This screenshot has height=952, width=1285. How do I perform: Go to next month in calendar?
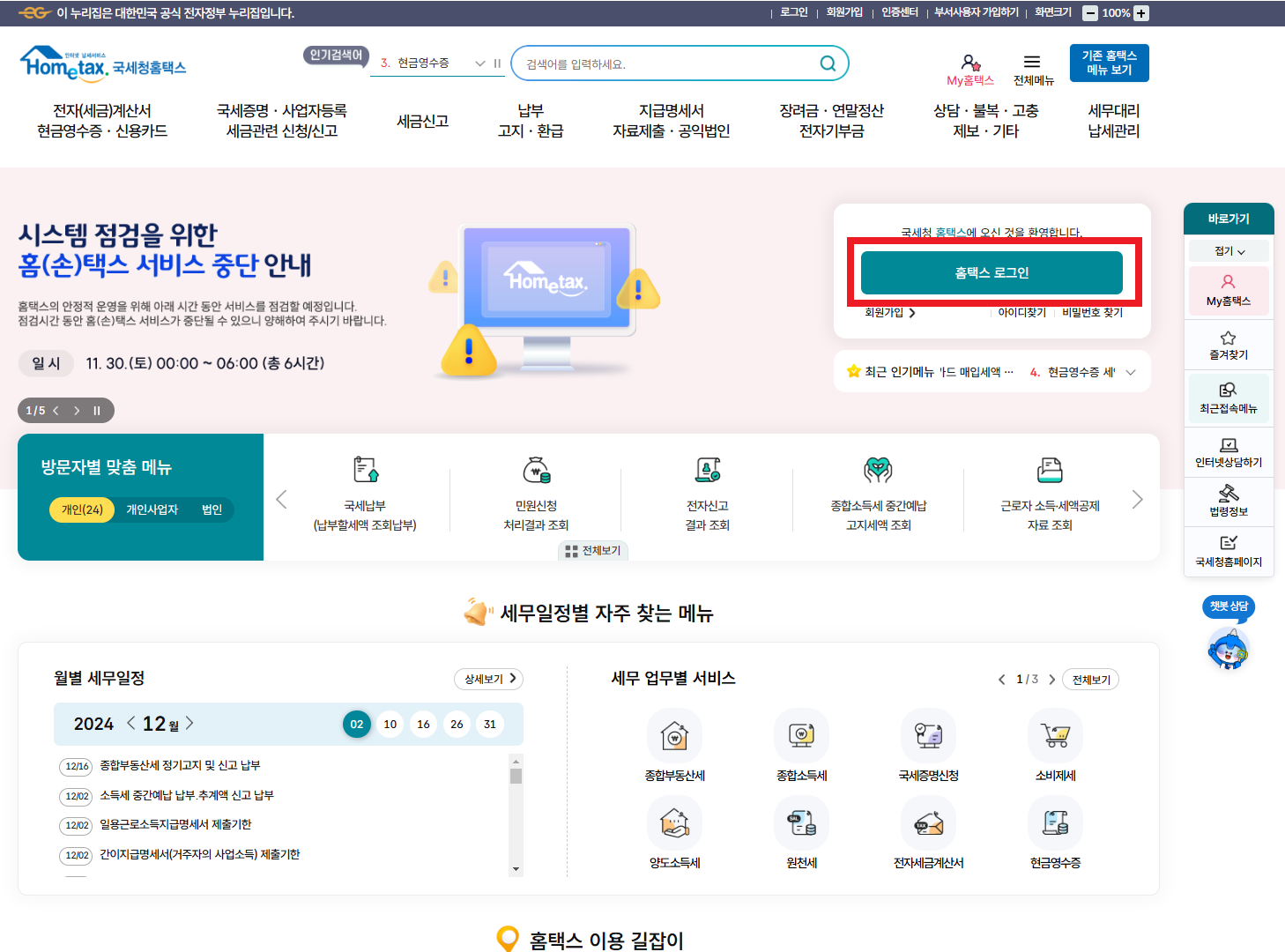pos(189,723)
